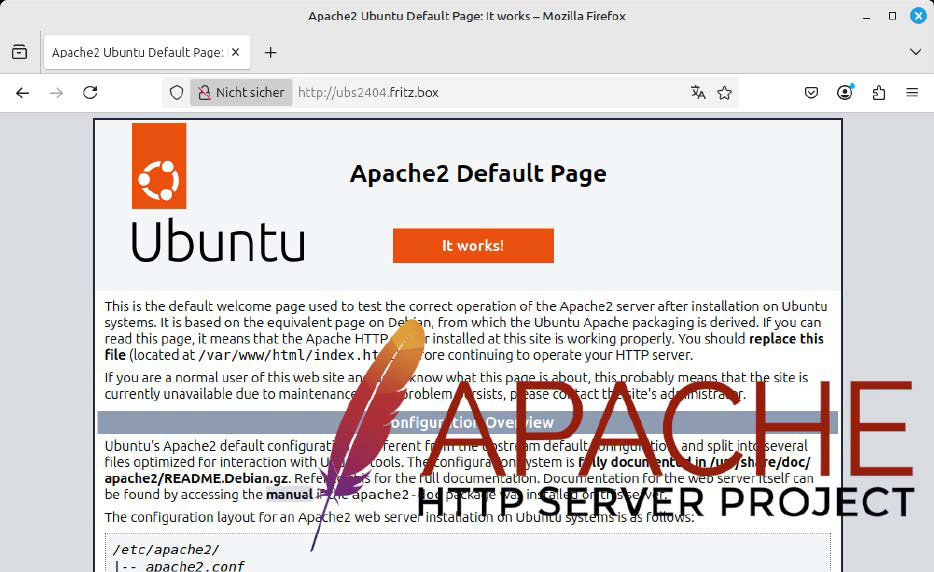Screen dimensions: 934x572
Task: Close the Apache2 Ubuntu Default Page tab
Action: point(235,52)
